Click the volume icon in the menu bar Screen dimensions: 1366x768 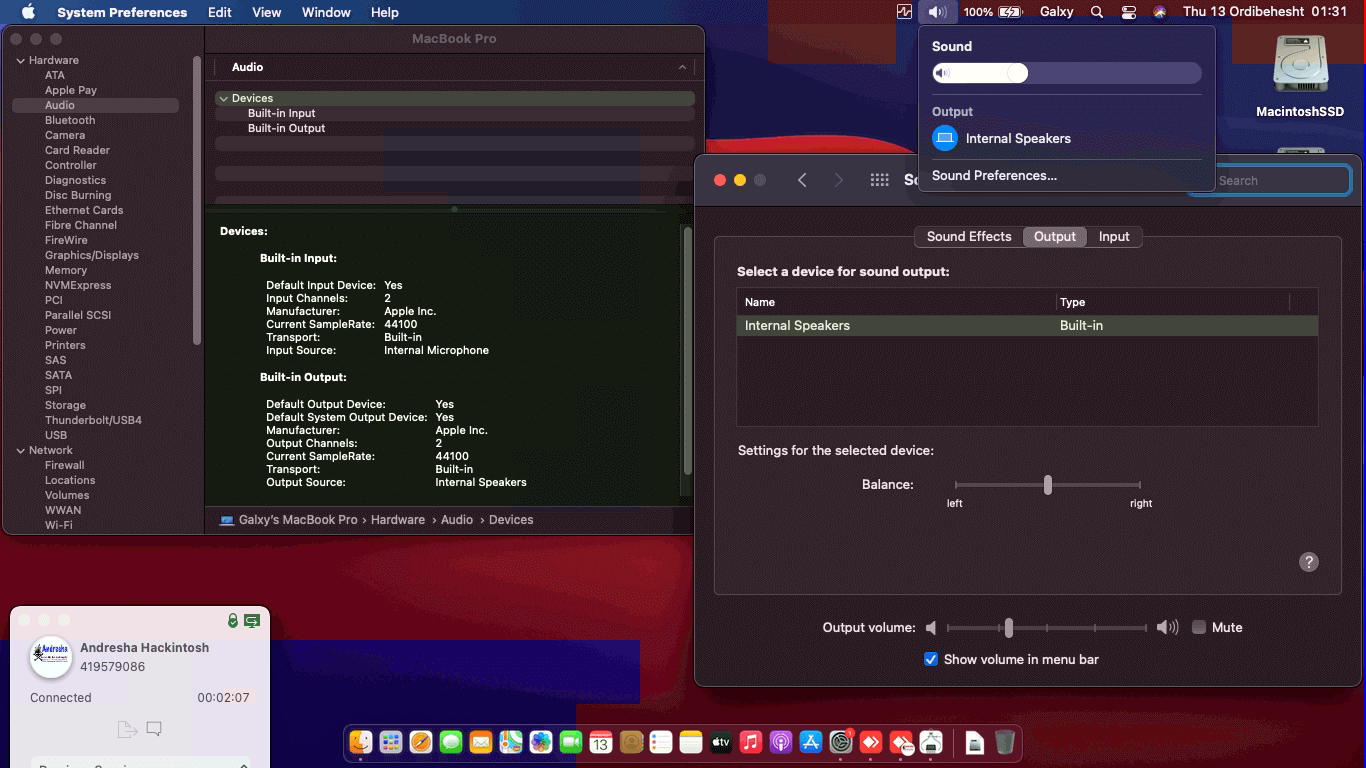click(937, 12)
